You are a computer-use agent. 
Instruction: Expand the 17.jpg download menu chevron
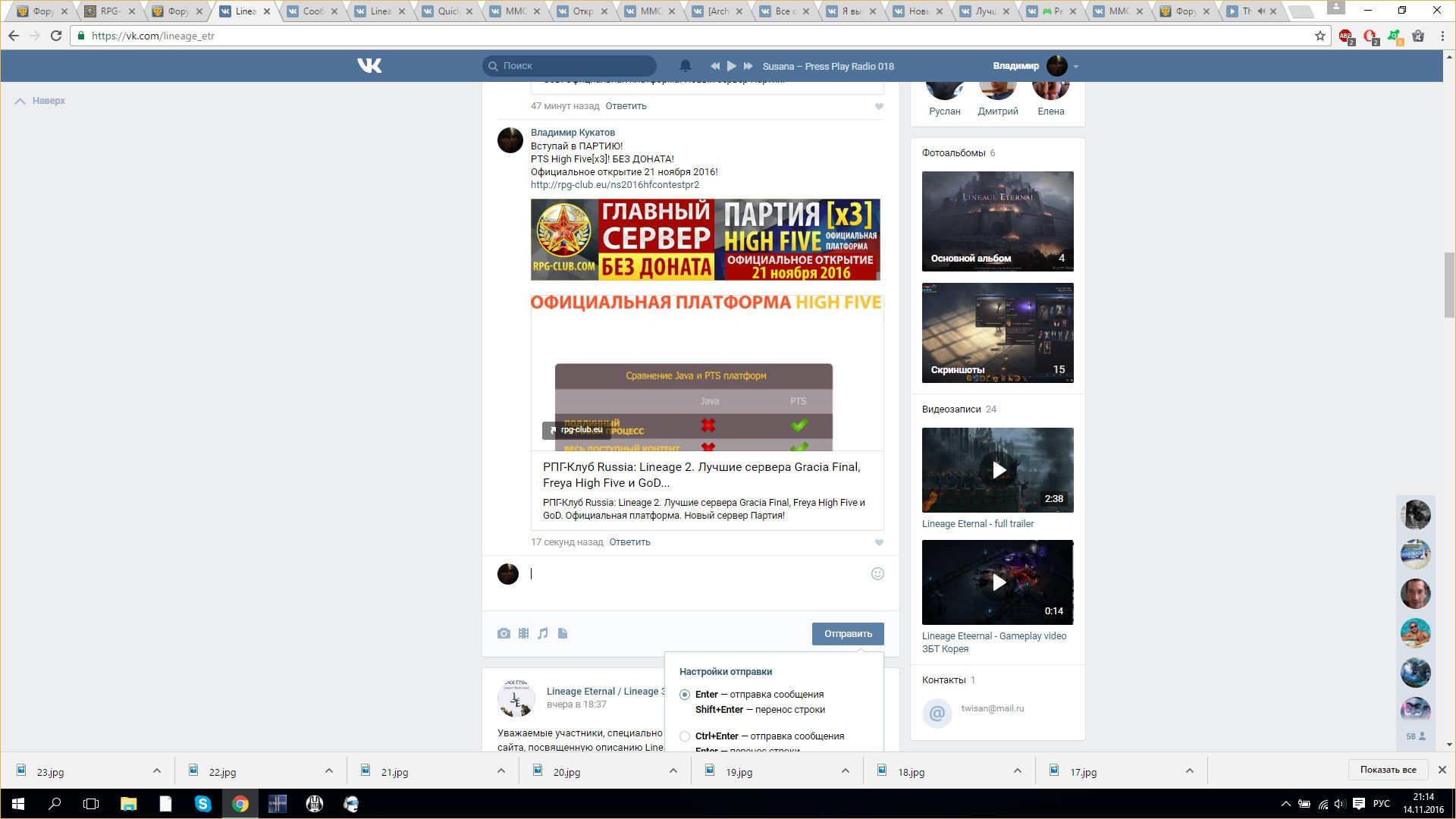click(x=1189, y=771)
